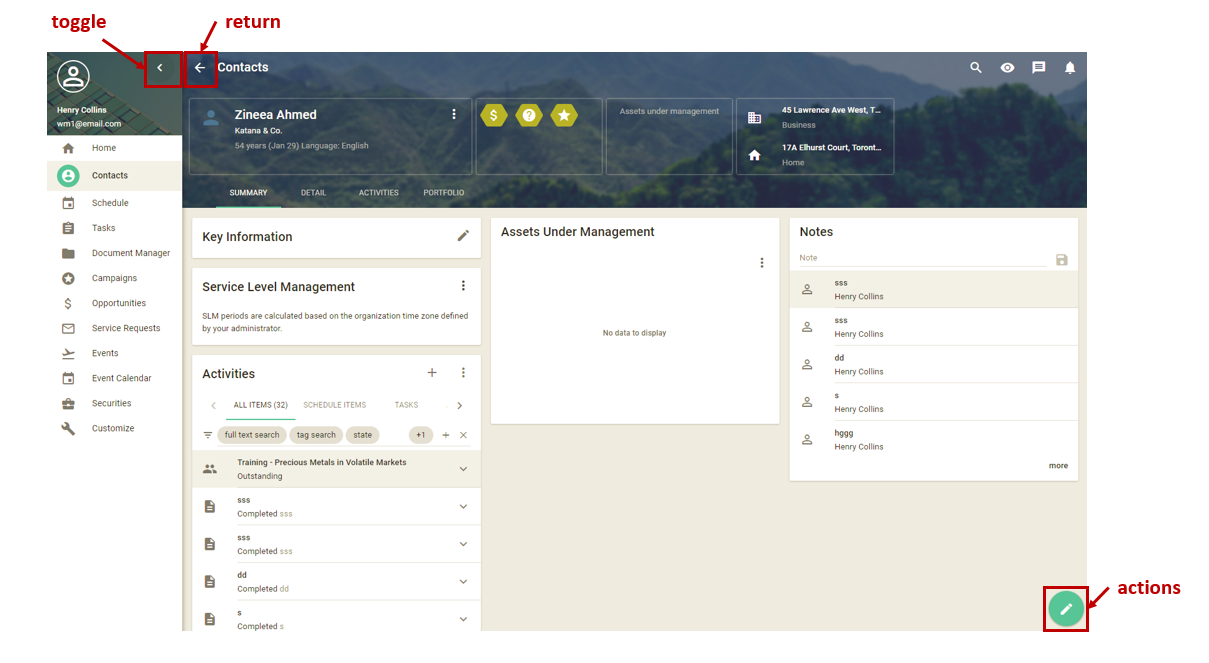This screenshot has width=1209, height=663.
Task: Click the star hexagon badge
Action: click(x=564, y=115)
